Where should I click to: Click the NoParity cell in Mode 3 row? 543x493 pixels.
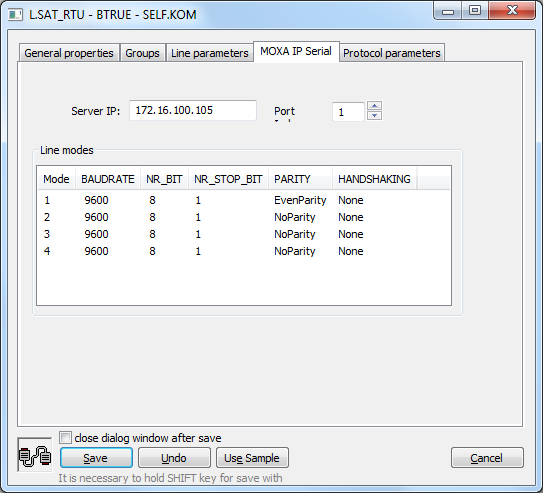click(x=295, y=234)
